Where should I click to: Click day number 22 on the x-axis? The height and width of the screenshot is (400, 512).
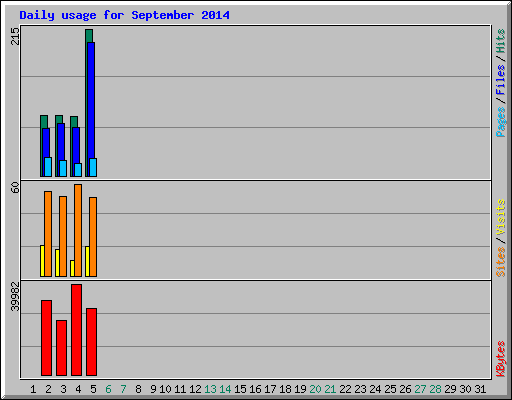(x=345, y=389)
